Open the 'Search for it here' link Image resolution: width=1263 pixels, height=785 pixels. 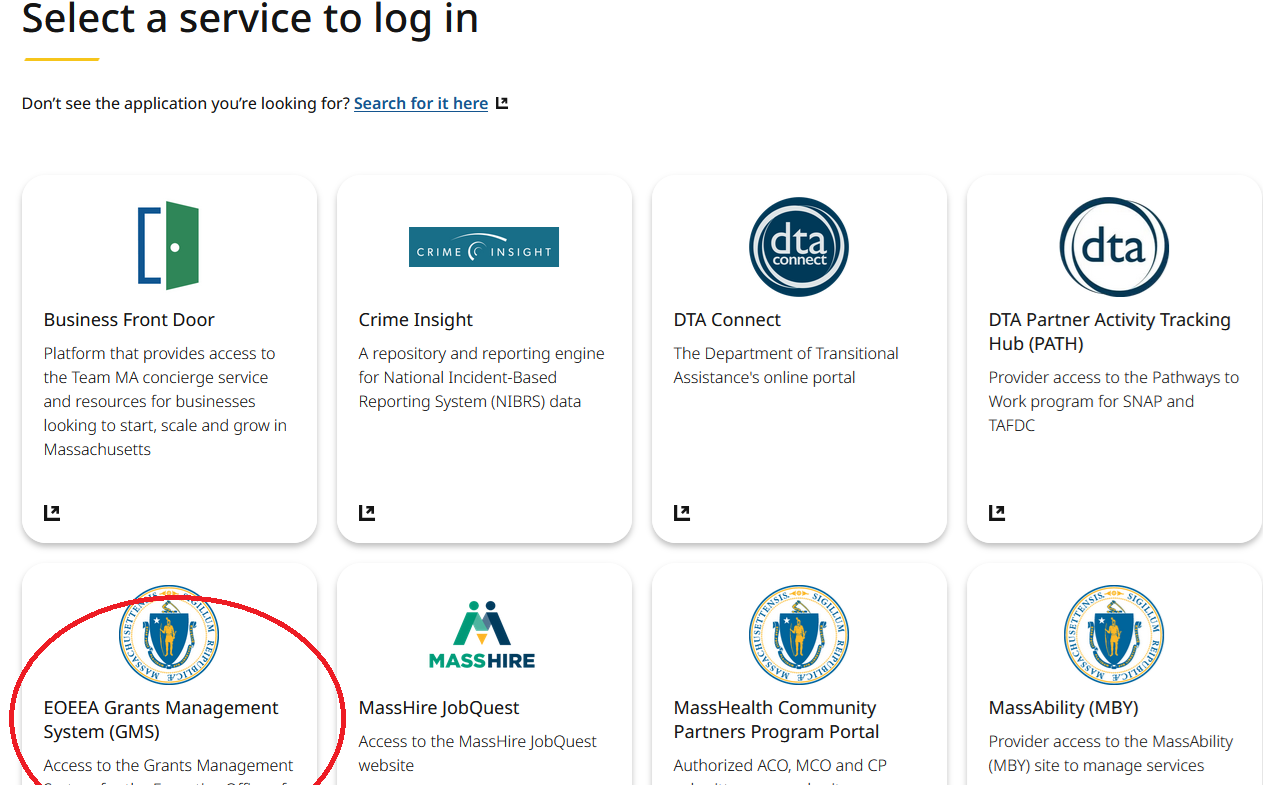421,103
